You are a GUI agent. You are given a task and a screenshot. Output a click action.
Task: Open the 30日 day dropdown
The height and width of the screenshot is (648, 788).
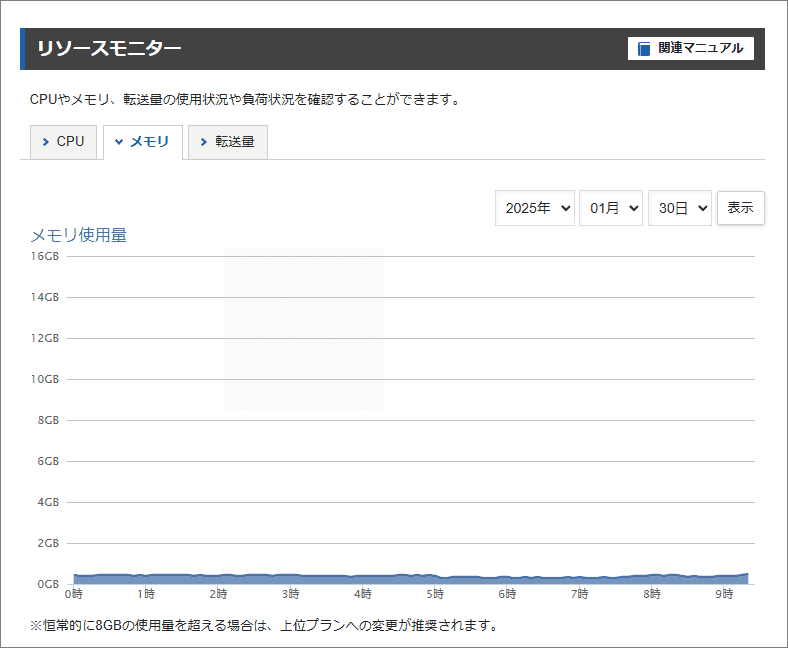pyautogui.click(x=679, y=208)
